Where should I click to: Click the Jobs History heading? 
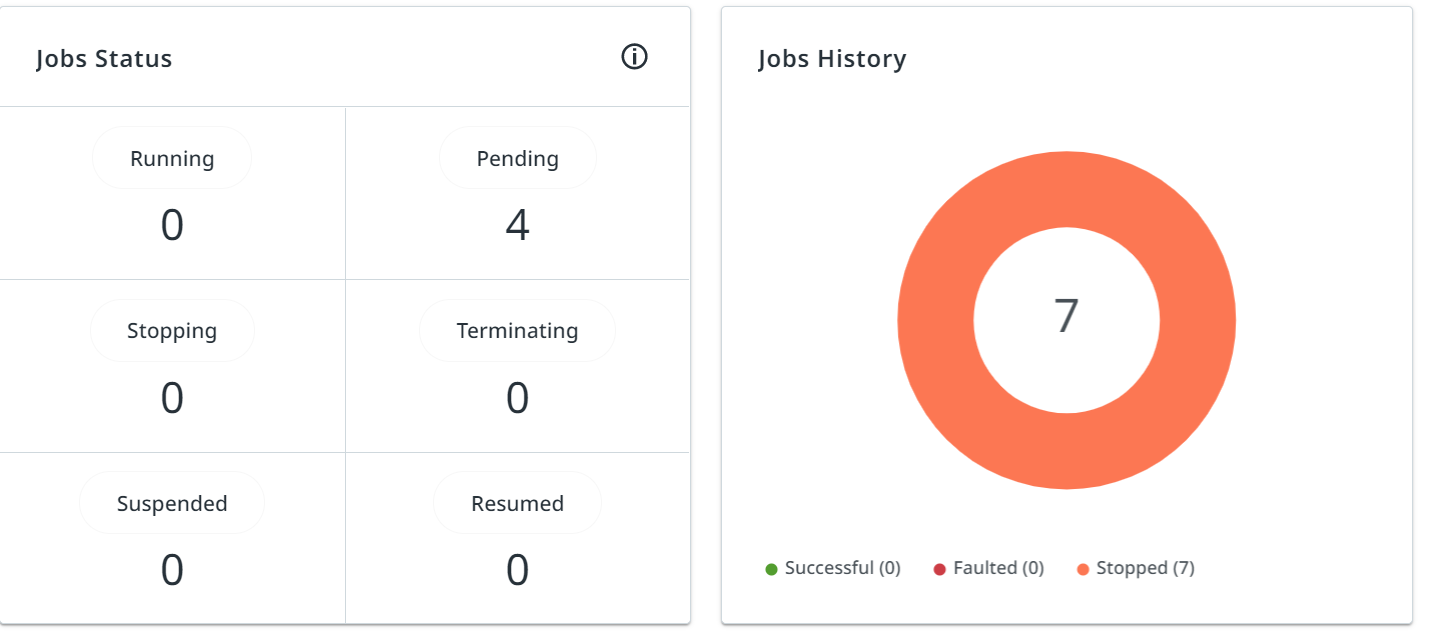click(x=832, y=59)
